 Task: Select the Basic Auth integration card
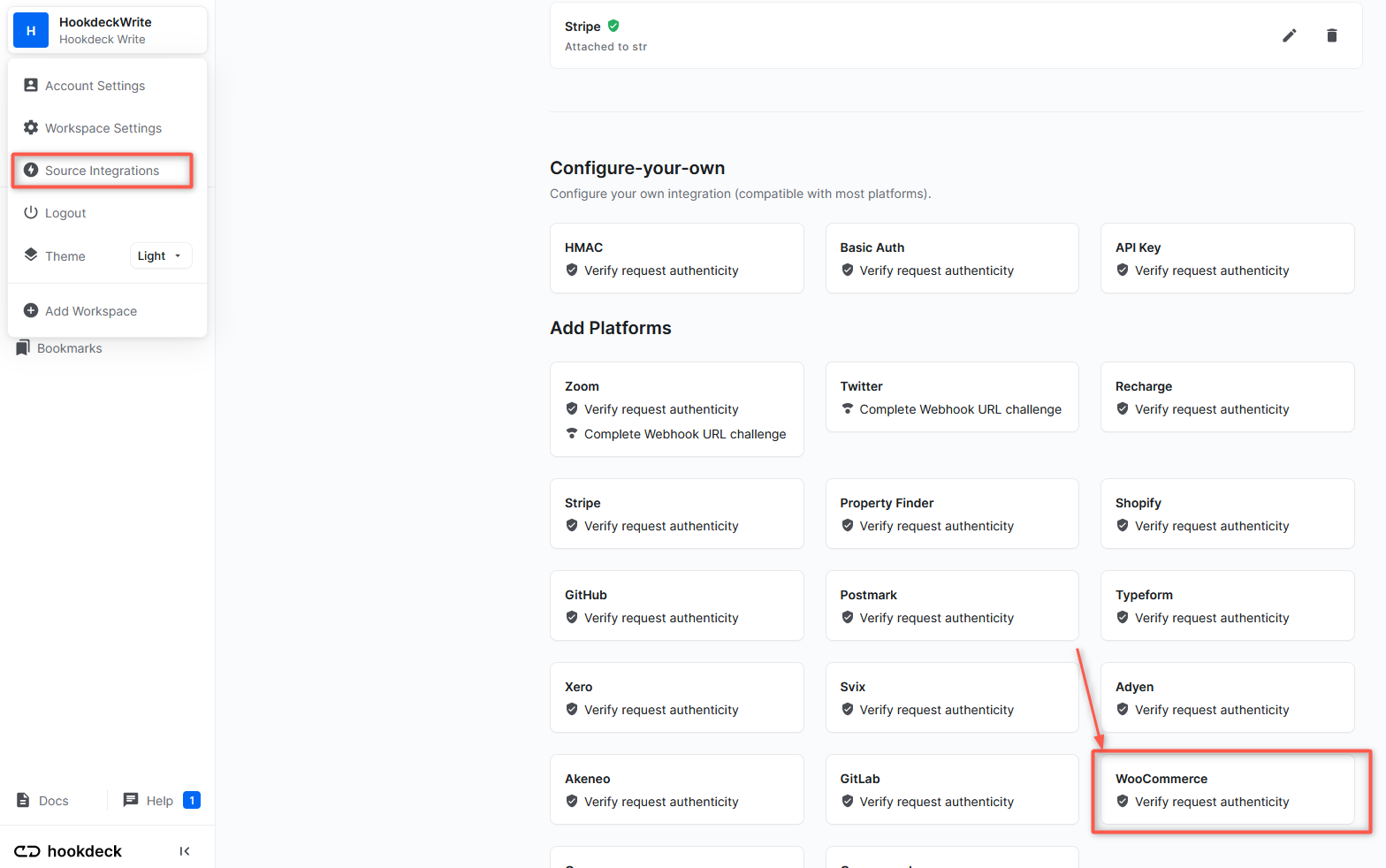point(952,258)
